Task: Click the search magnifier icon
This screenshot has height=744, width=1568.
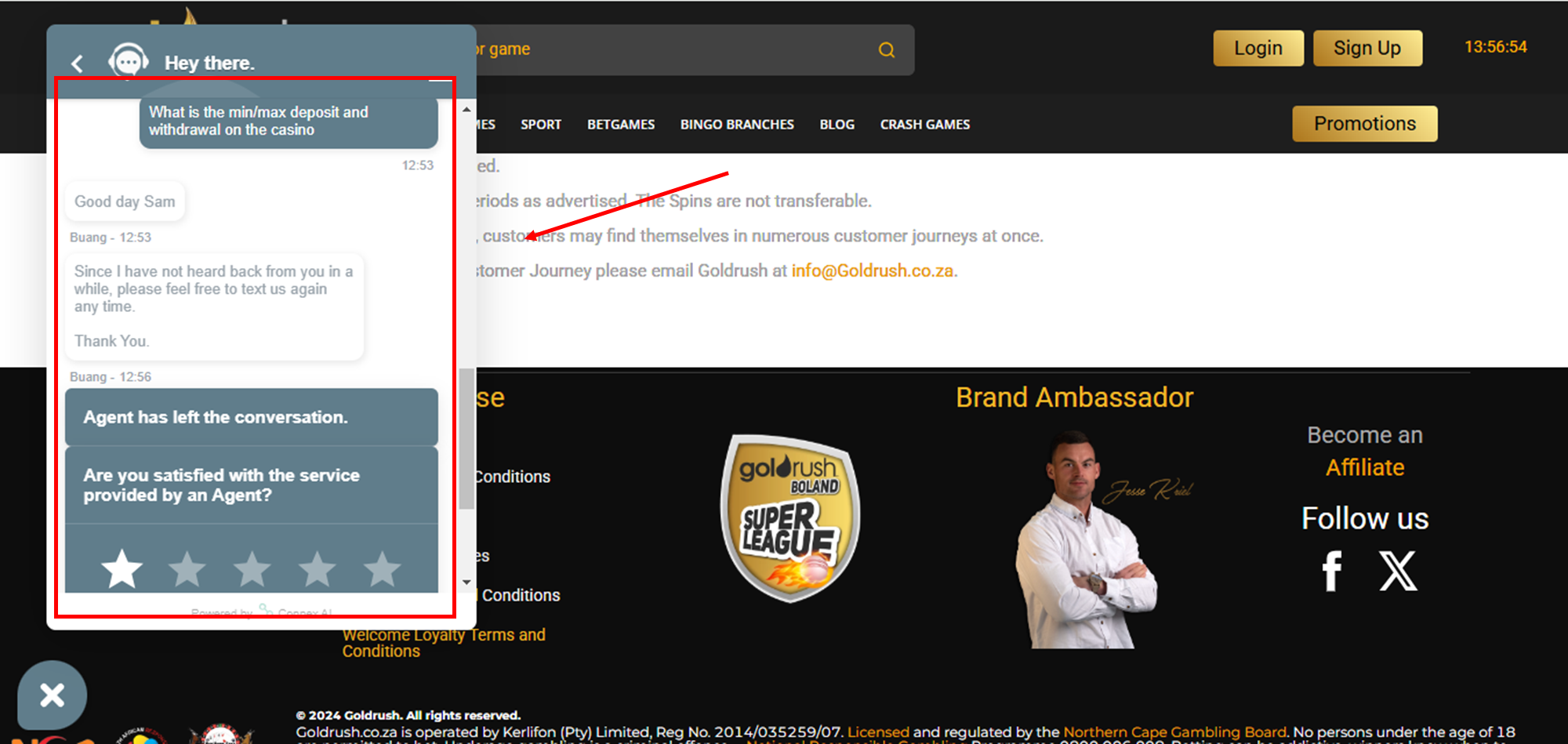Action: point(886,50)
